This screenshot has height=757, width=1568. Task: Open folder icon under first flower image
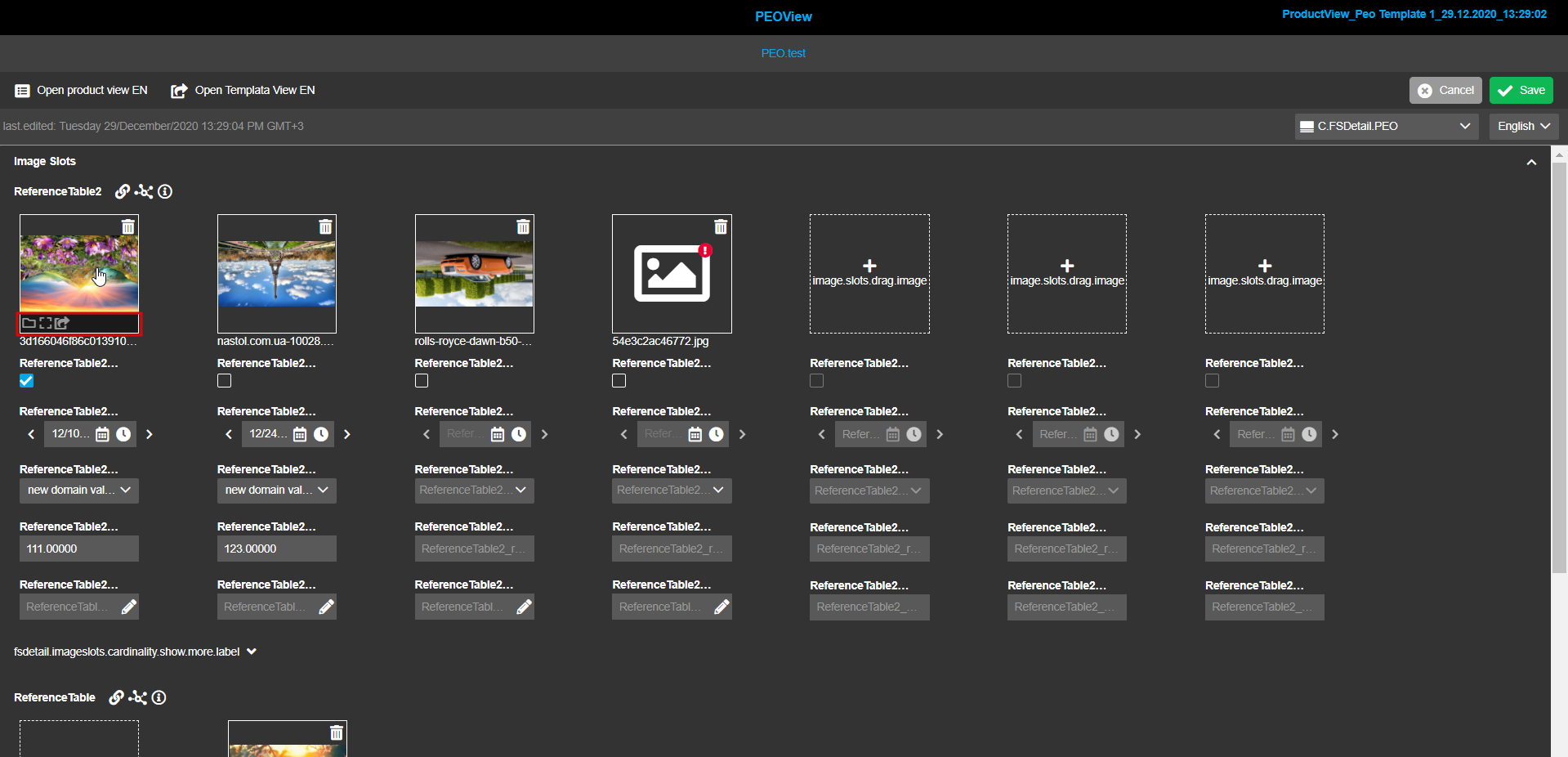[29, 323]
